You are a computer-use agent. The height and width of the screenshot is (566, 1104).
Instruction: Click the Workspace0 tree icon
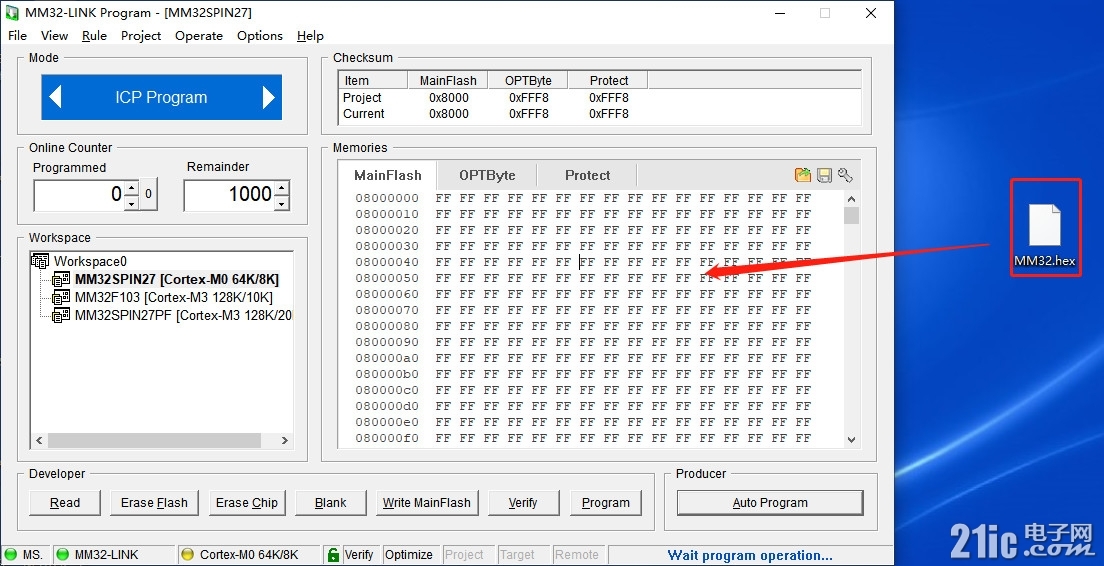tap(40, 261)
